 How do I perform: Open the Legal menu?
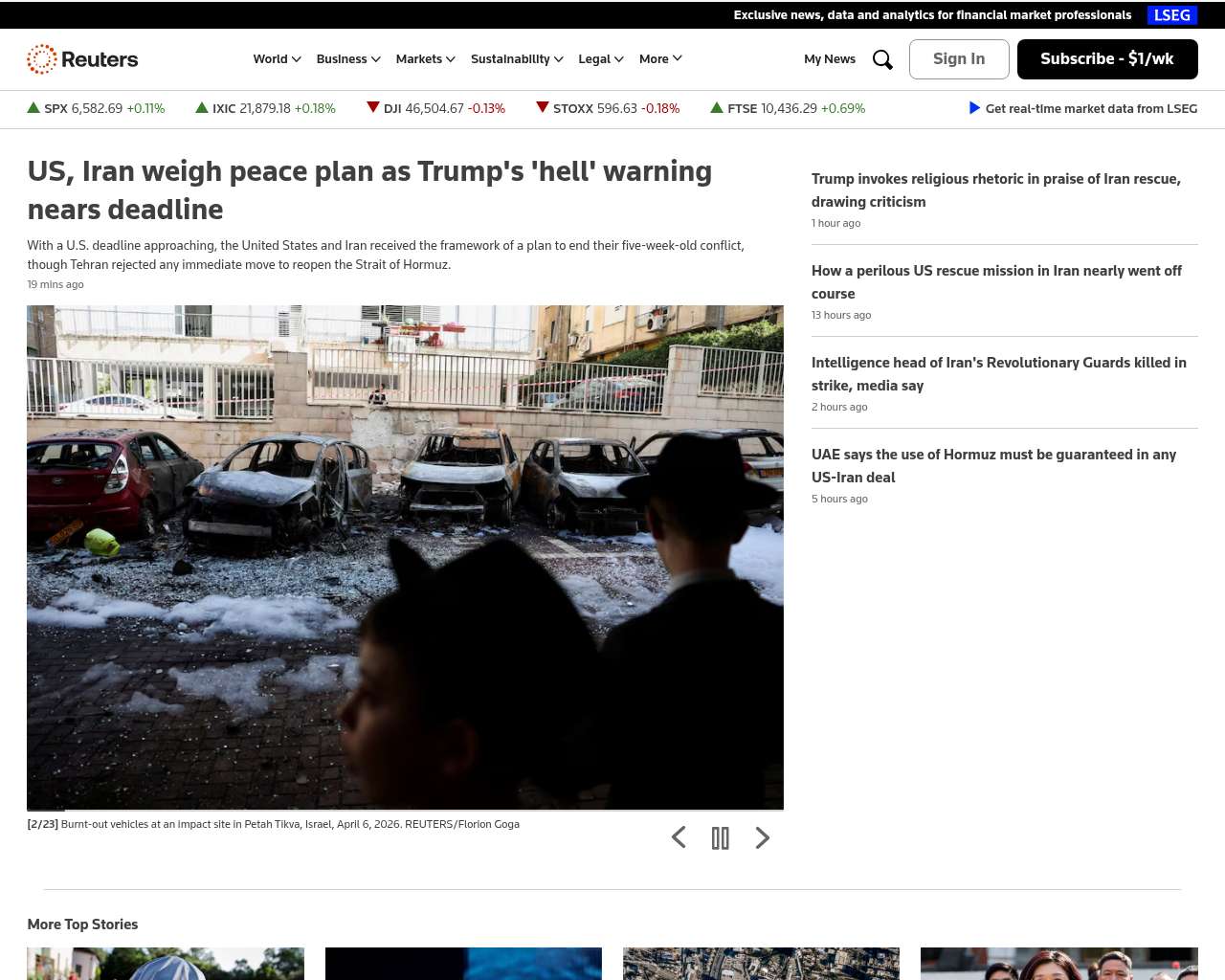[x=600, y=59]
